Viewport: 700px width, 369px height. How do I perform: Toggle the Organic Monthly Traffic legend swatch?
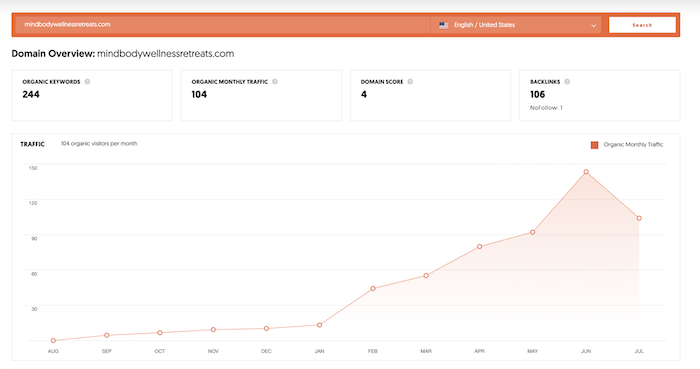pos(594,145)
